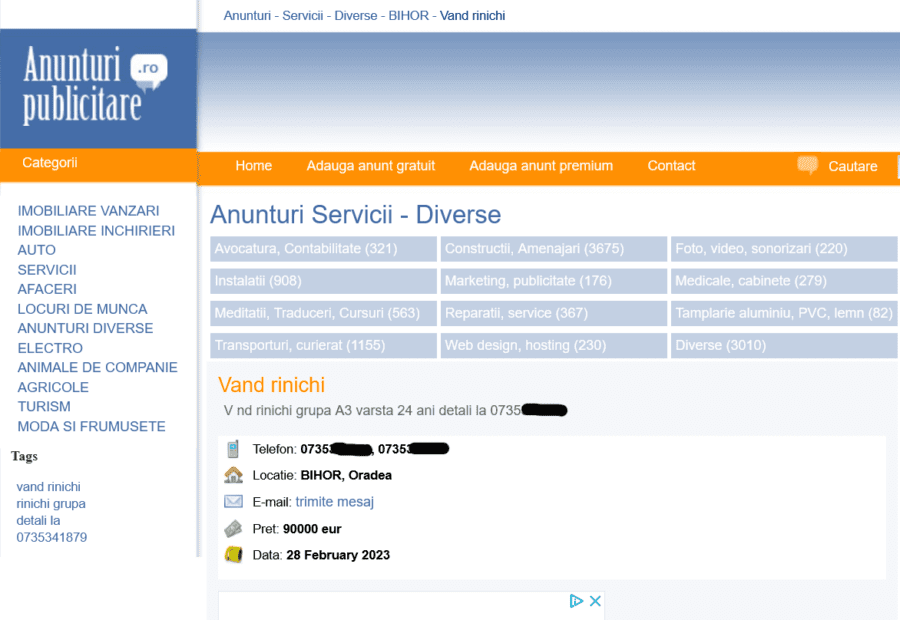This screenshot has height=620, width=900.
Task: Open the Home menu item
Action: pyautogui.click(x=253, y=166)
